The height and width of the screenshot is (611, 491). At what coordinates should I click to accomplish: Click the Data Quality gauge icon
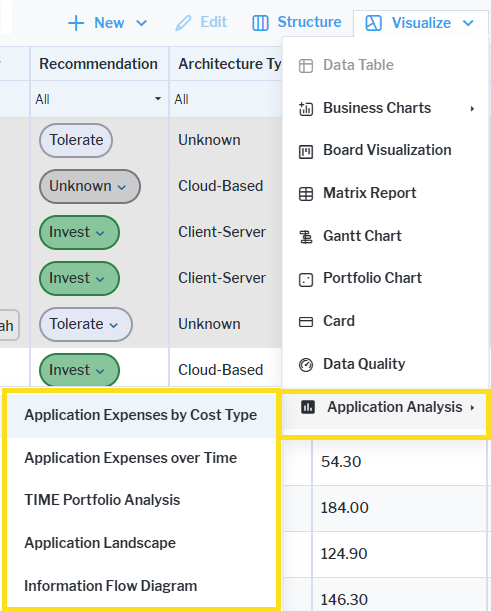click(306, 365)
